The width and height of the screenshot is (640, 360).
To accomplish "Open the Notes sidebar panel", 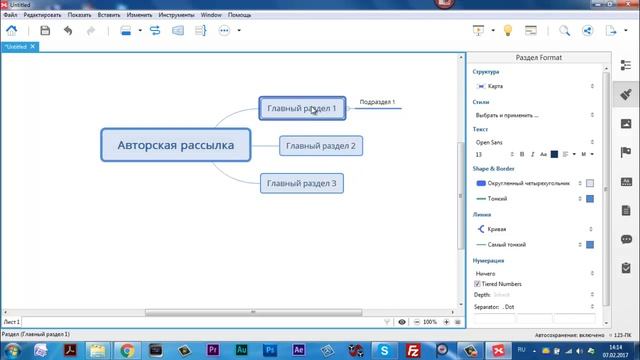I will [x=626, y=211].
